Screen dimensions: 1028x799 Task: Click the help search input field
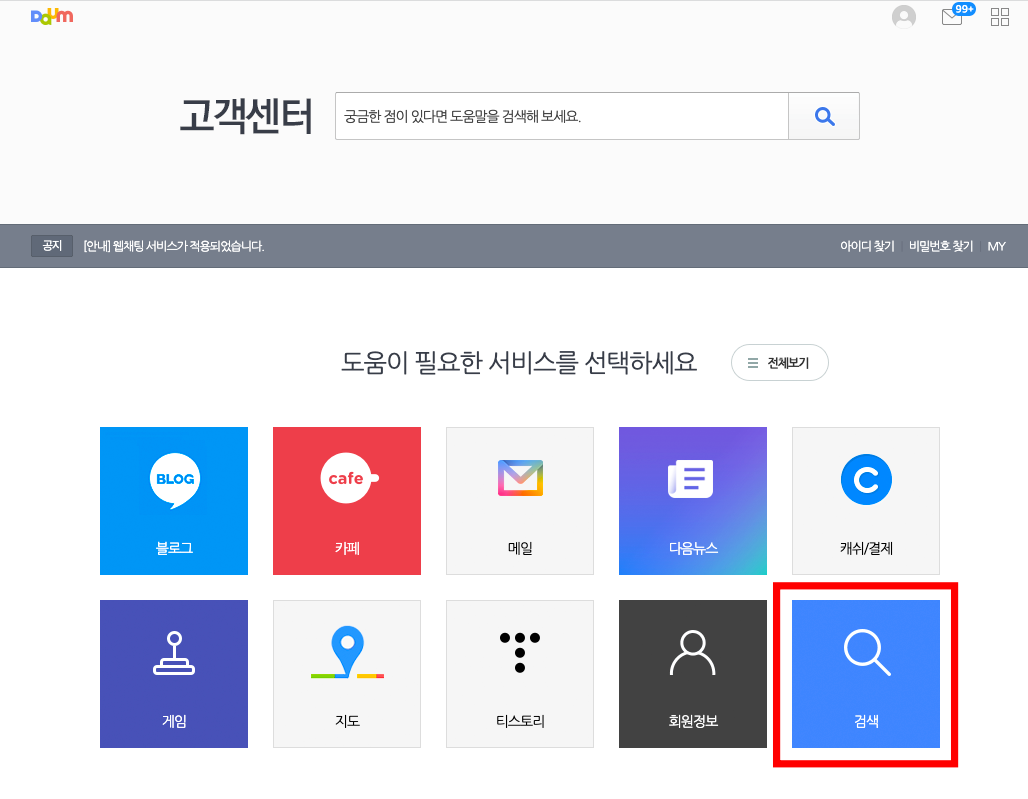pyautogui.click(x=561, y=116)
